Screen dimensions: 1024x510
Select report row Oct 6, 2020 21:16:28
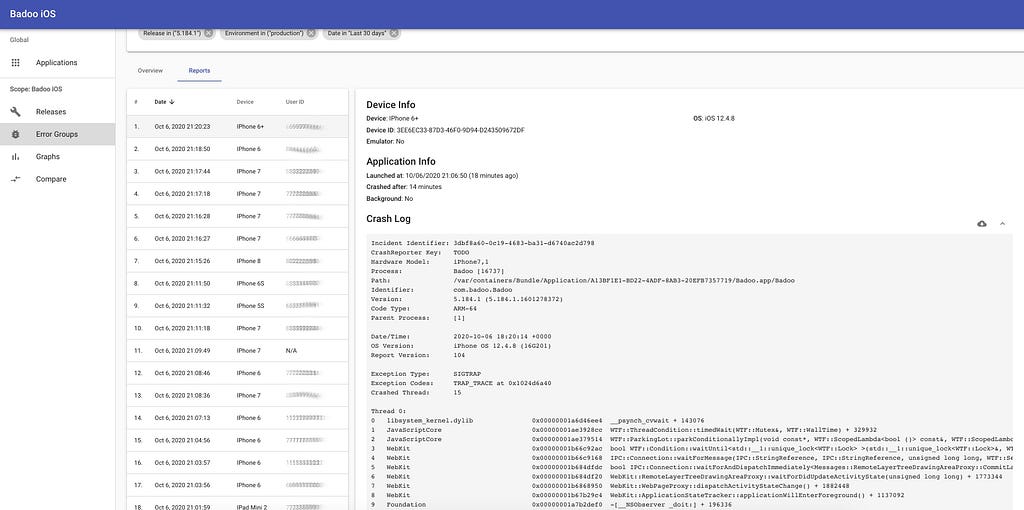[237, 216]
